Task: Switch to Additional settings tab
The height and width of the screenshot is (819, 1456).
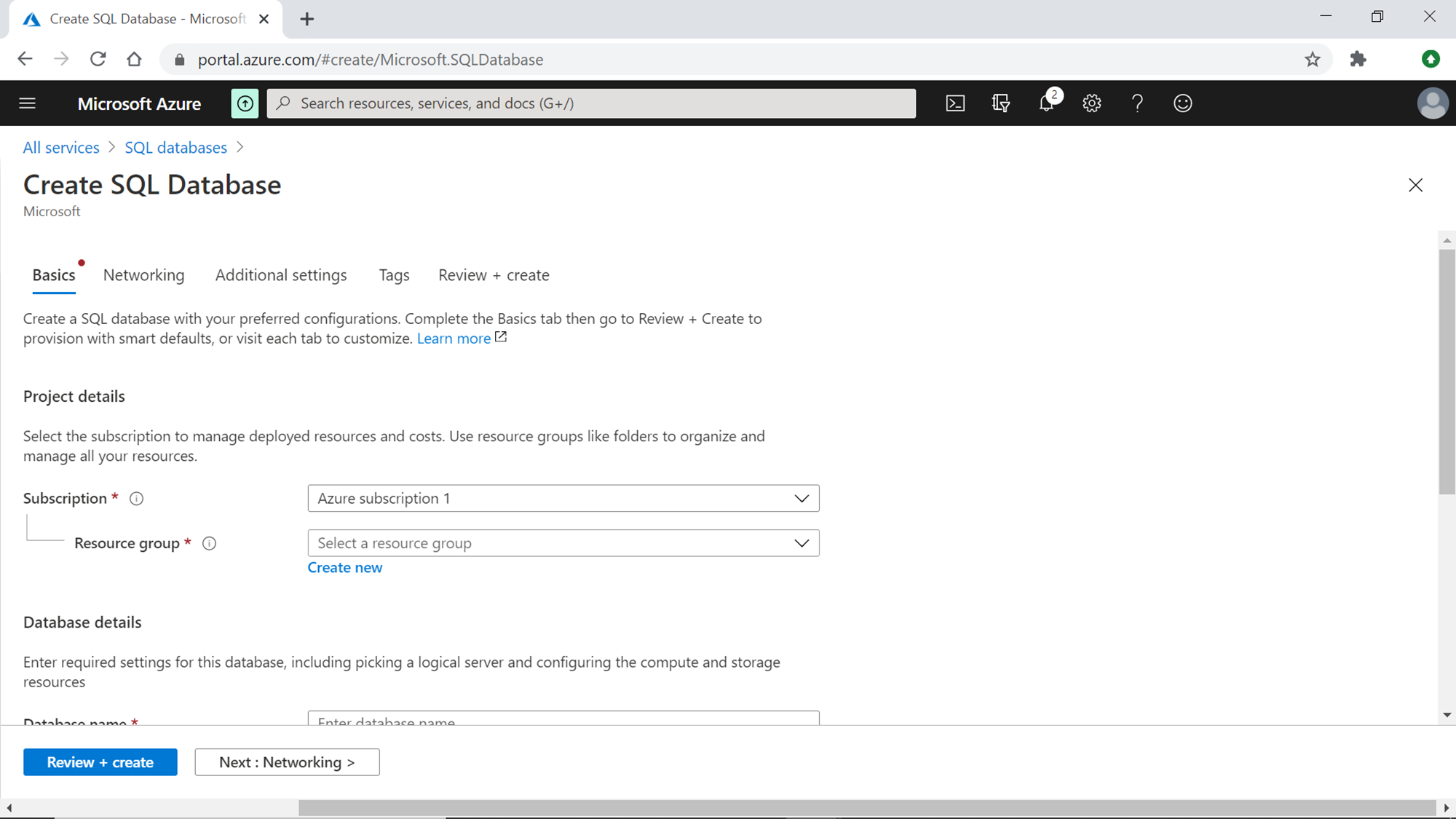Action: (x=281, y=275)
